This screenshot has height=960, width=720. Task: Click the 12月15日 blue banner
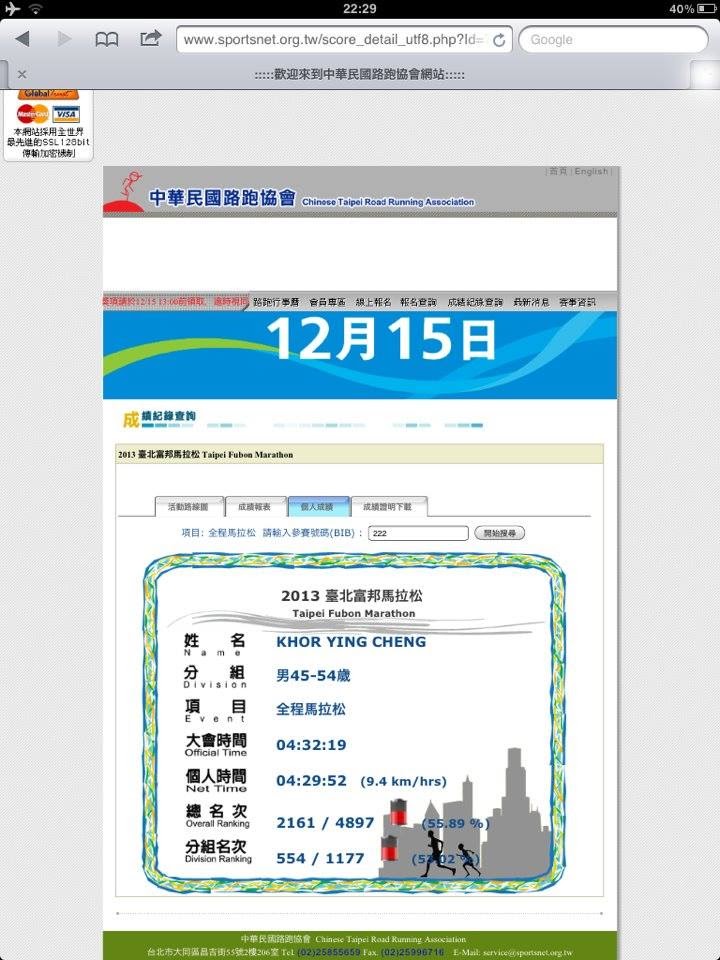tap(360, 354)
